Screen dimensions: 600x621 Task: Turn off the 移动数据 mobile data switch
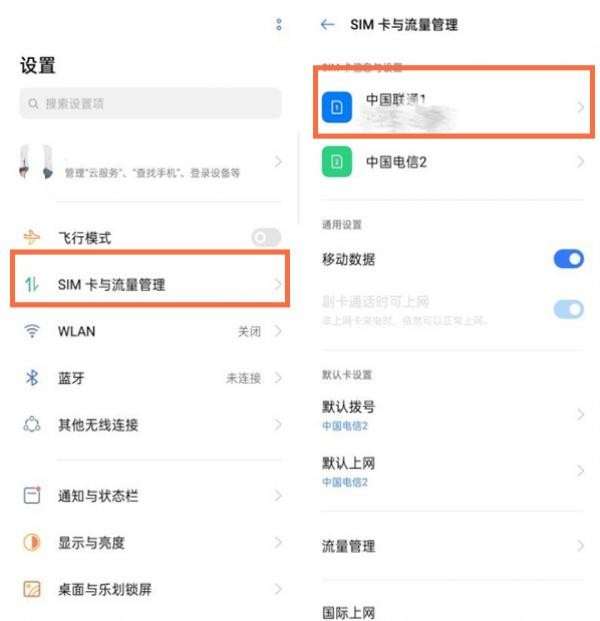click(569, 259)
